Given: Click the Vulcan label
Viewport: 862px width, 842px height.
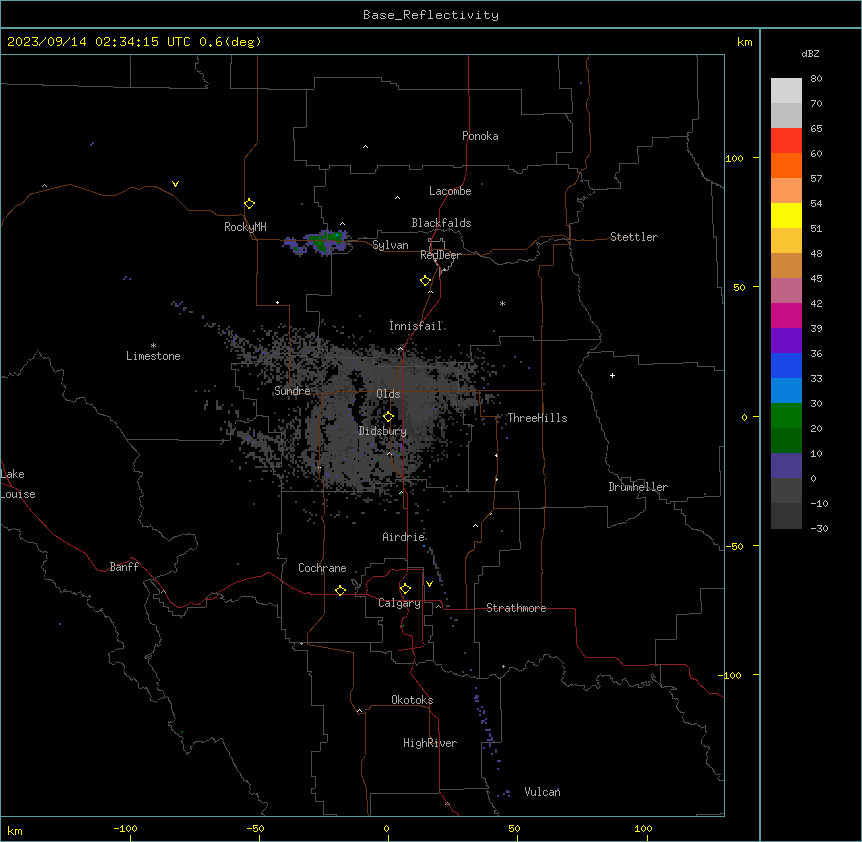Looking at the screenshot, I should pos(541,792).
